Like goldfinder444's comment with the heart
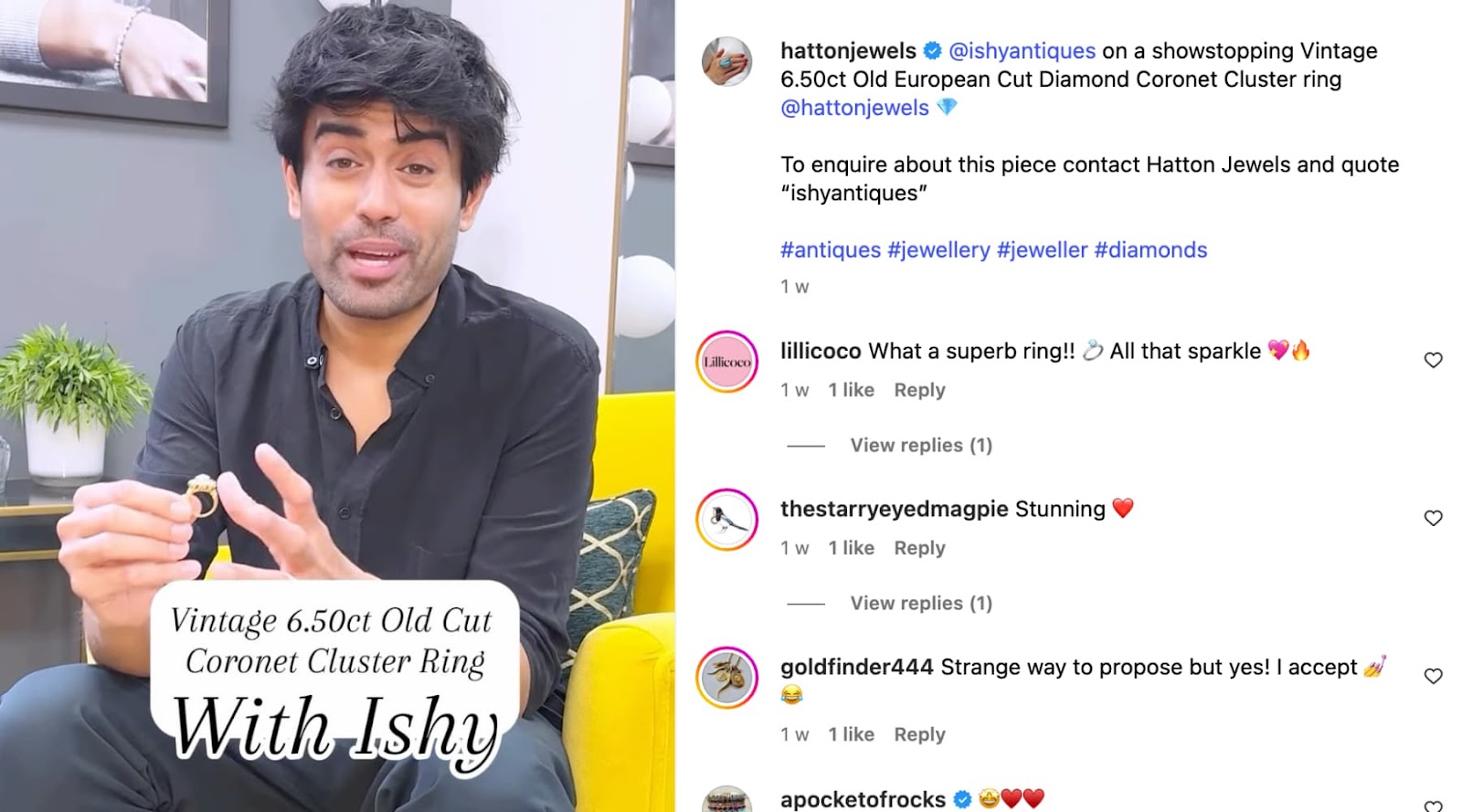Viewport: 1462px width, 812px height. [x=1433, y=676]
